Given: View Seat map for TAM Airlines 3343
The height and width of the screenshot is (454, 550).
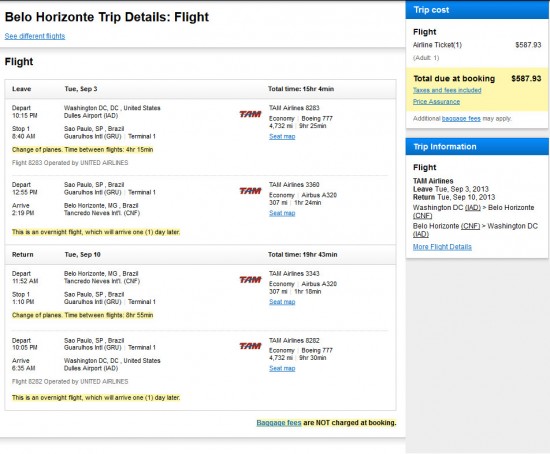Looking at the screenshot, I should tap(282, 302).
